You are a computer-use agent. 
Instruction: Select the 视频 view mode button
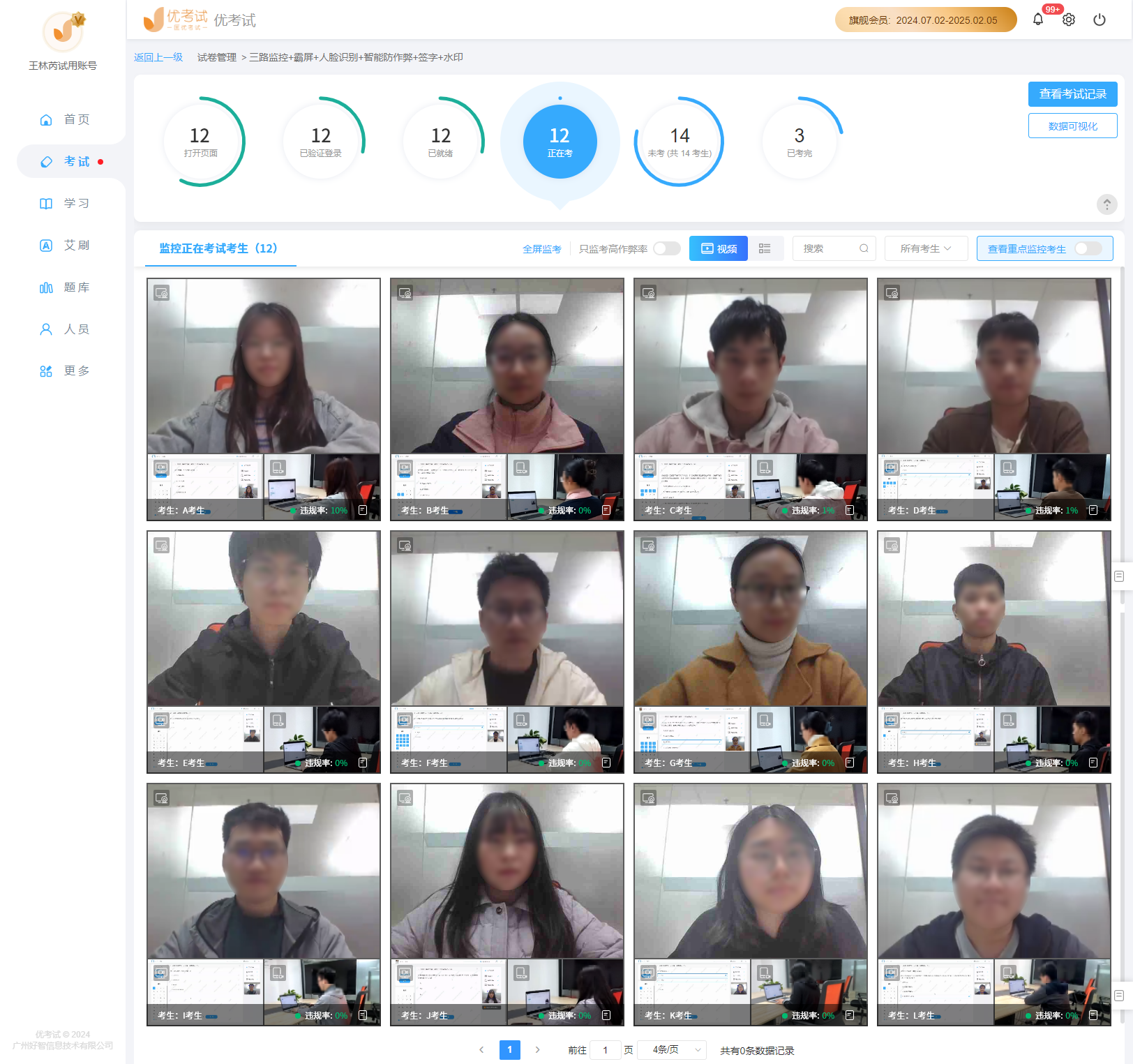pyautogui.click(x=719, y=248)
